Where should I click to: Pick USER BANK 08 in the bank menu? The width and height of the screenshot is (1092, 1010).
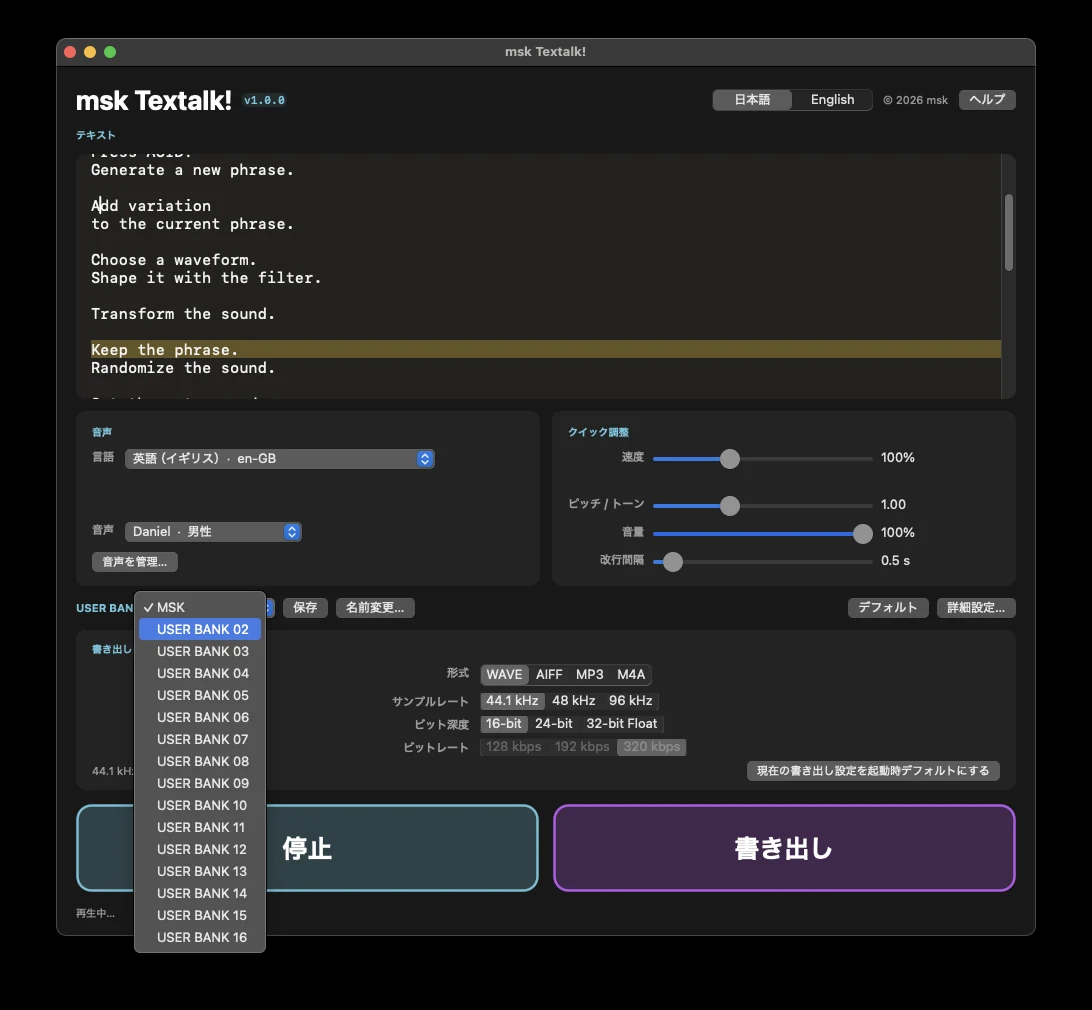click(x=200, y=761)
